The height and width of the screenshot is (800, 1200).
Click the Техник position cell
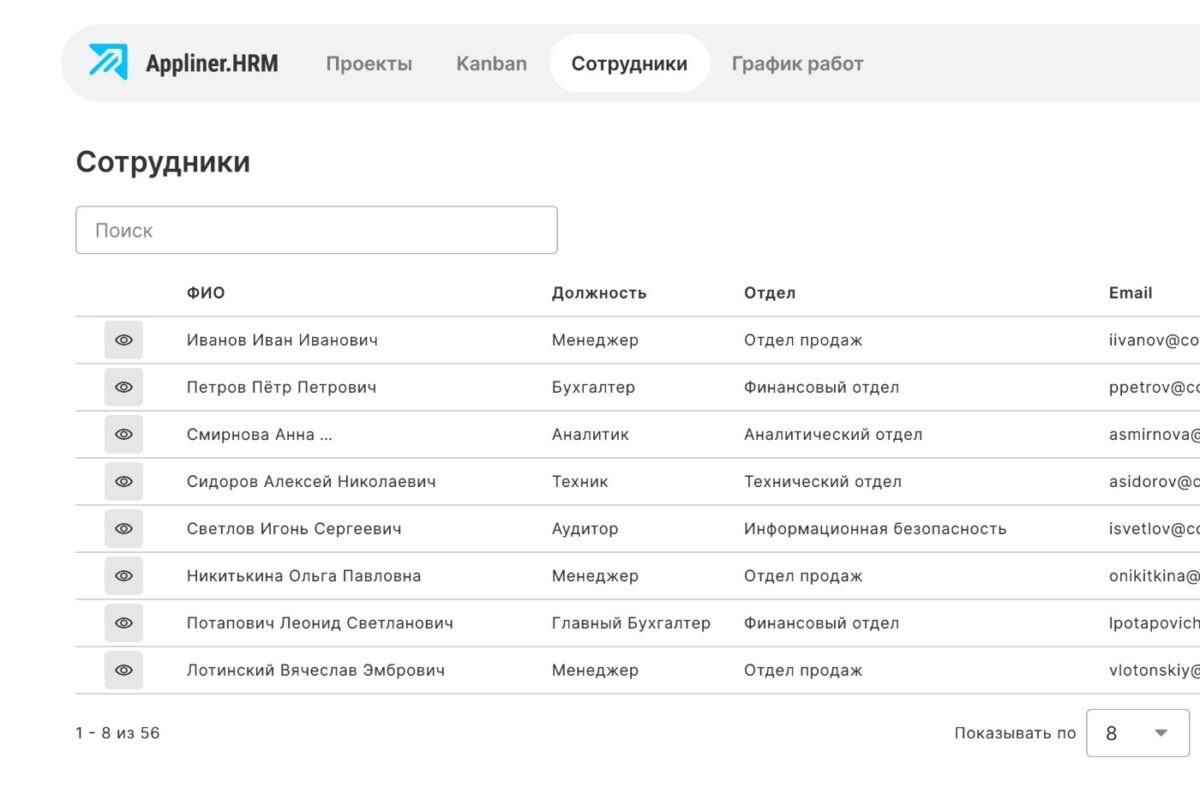580,481
